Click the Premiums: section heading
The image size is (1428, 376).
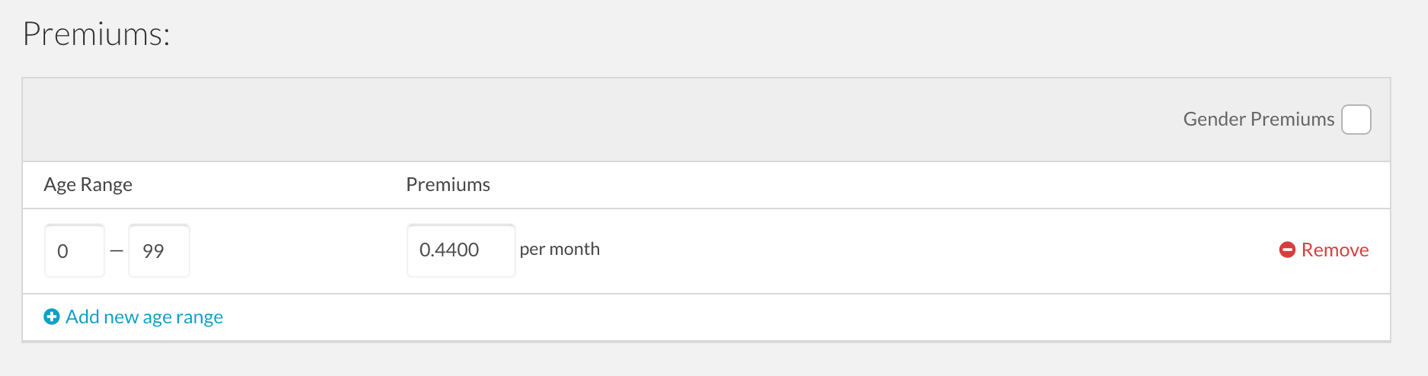click(96, 34)
